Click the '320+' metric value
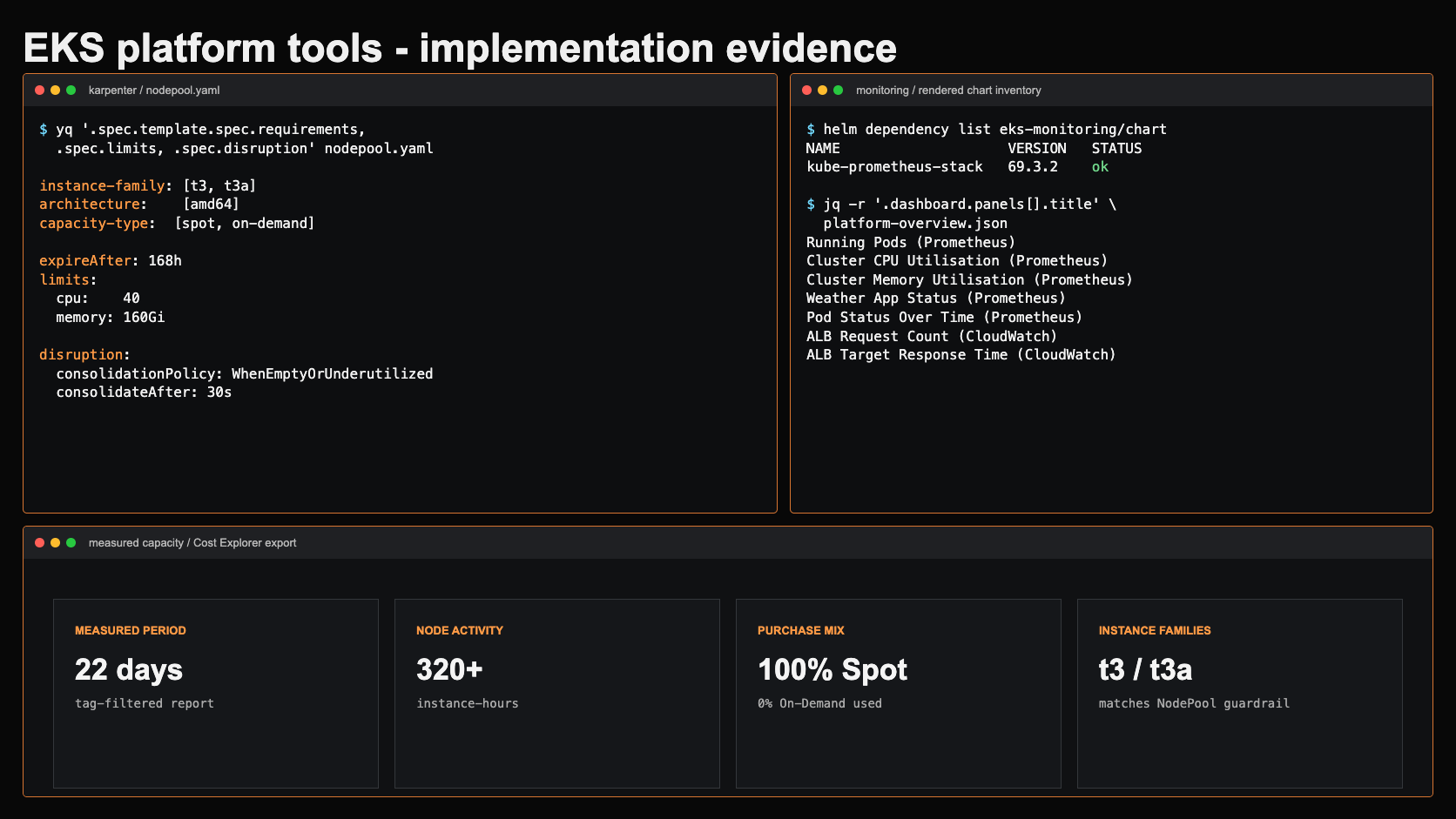Viewport: 1456px width, 819px height. 449,669
